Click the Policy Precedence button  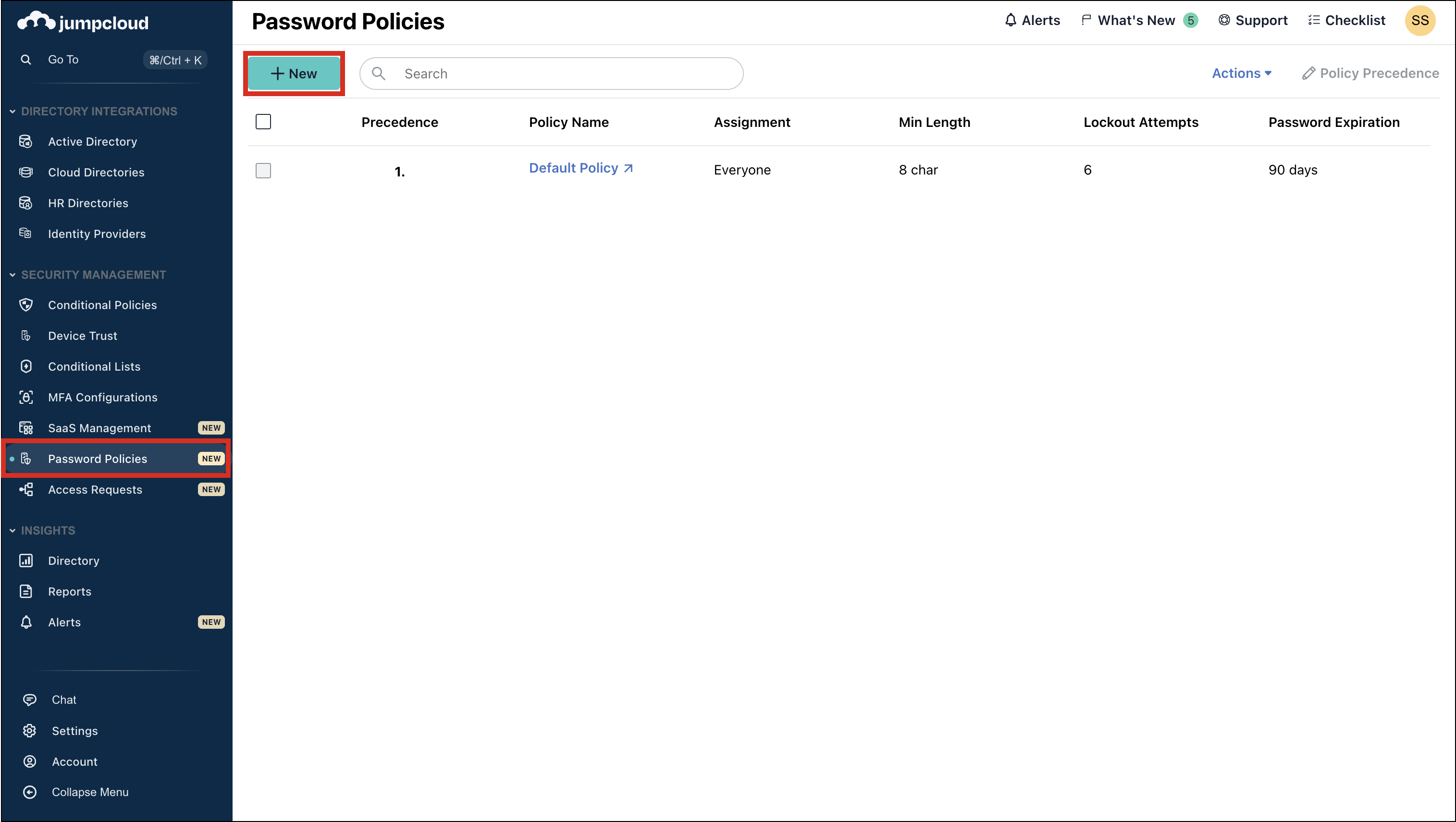click(x=1370, y=74)
